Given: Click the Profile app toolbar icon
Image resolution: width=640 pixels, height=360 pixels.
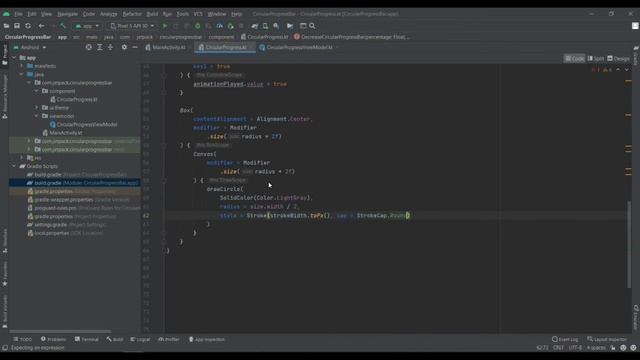Looking at the screenshot, I should 220,26.
